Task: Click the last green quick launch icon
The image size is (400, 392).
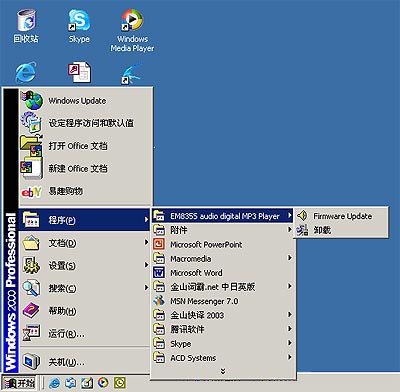Action: click(120, 383)
